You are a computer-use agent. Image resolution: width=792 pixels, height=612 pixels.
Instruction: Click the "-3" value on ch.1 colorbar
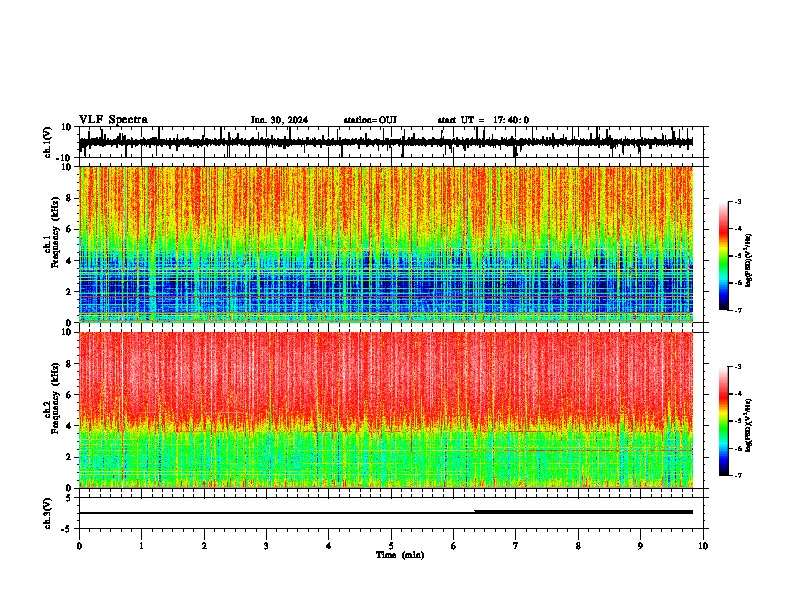(x=738, y=202)
